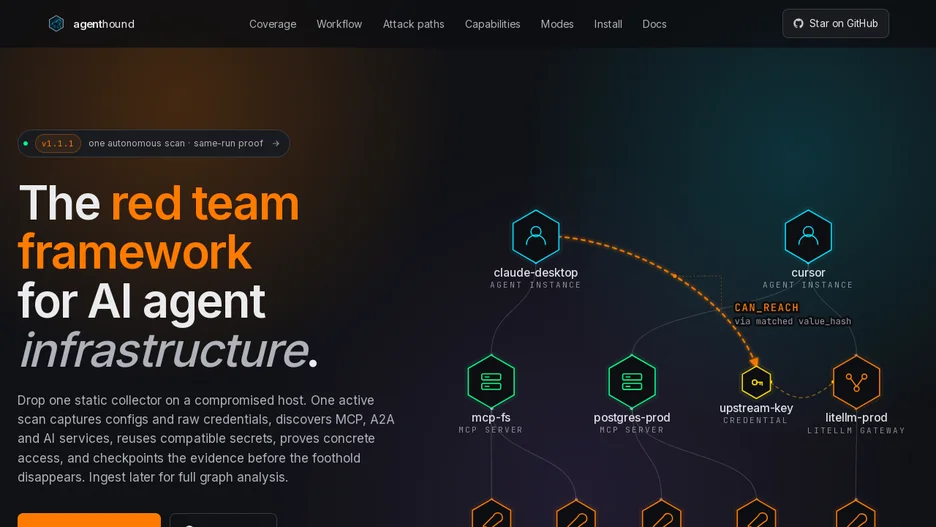The width and height of the screenshot is (936, 527).
Task: Click the litellm-prod label text
Action: coord(856,418)
